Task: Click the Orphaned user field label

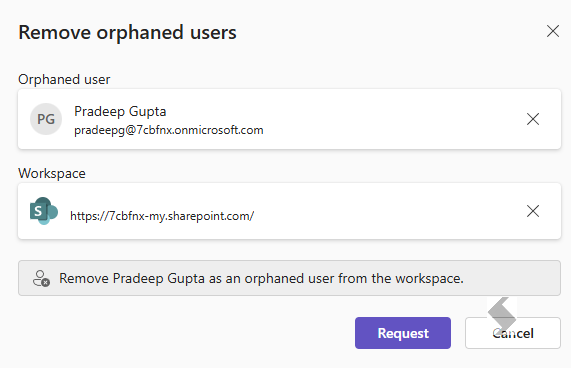Action: click(x=64, y=79)
